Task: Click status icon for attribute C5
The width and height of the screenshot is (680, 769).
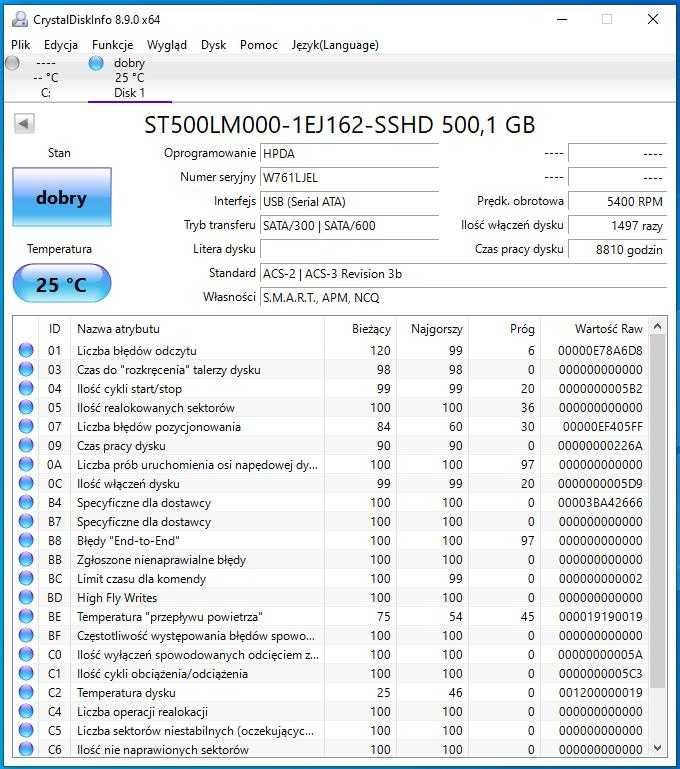Action: tap(26, 731)
